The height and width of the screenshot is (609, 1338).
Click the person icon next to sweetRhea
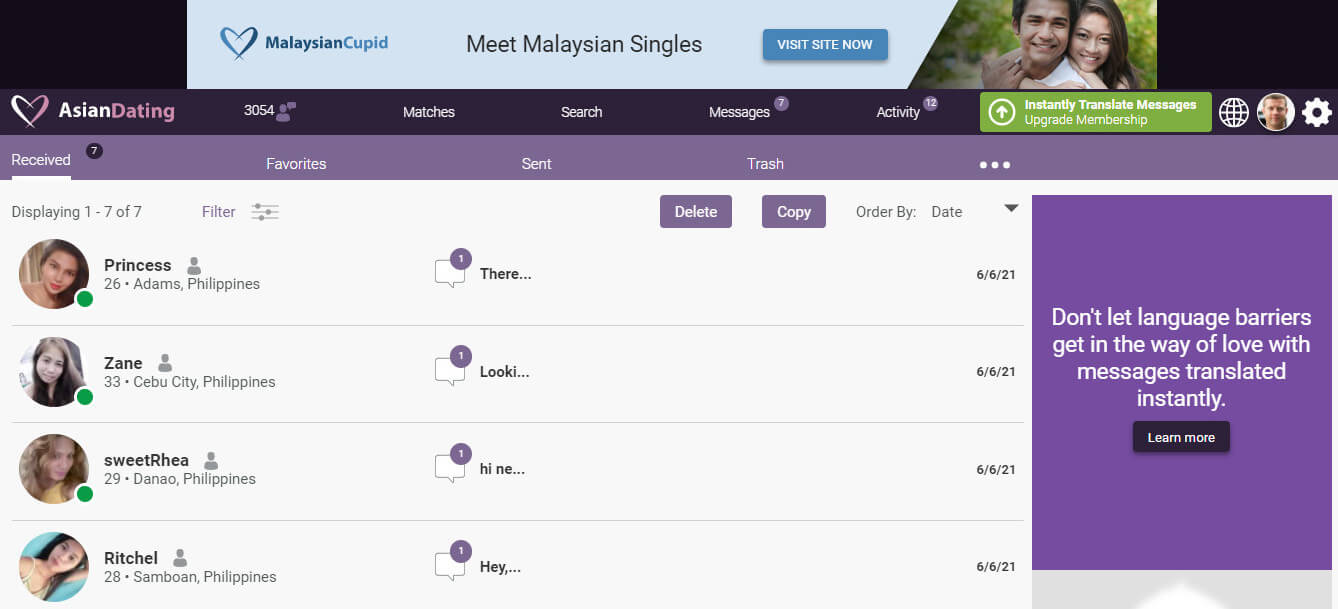(211, 460)
